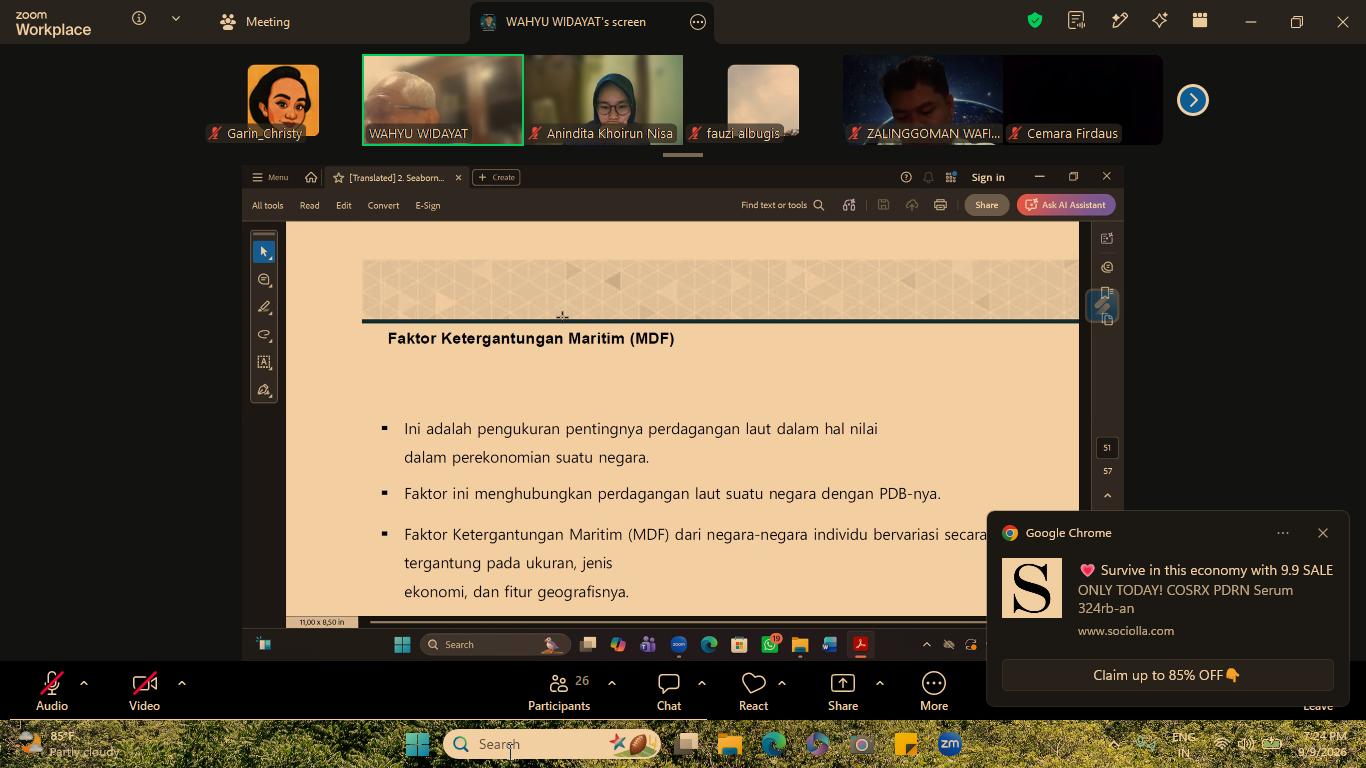The image size is (1366, 768).
Task: Click the Windows taskbar Search field
Action: coord(552,744)
